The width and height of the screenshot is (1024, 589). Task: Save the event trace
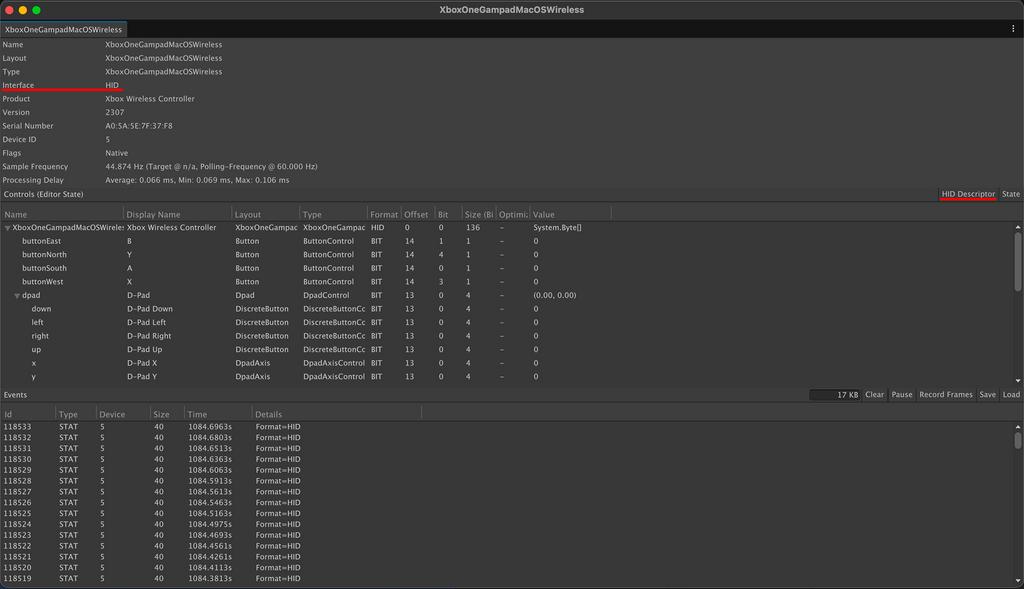click(987, 394)
